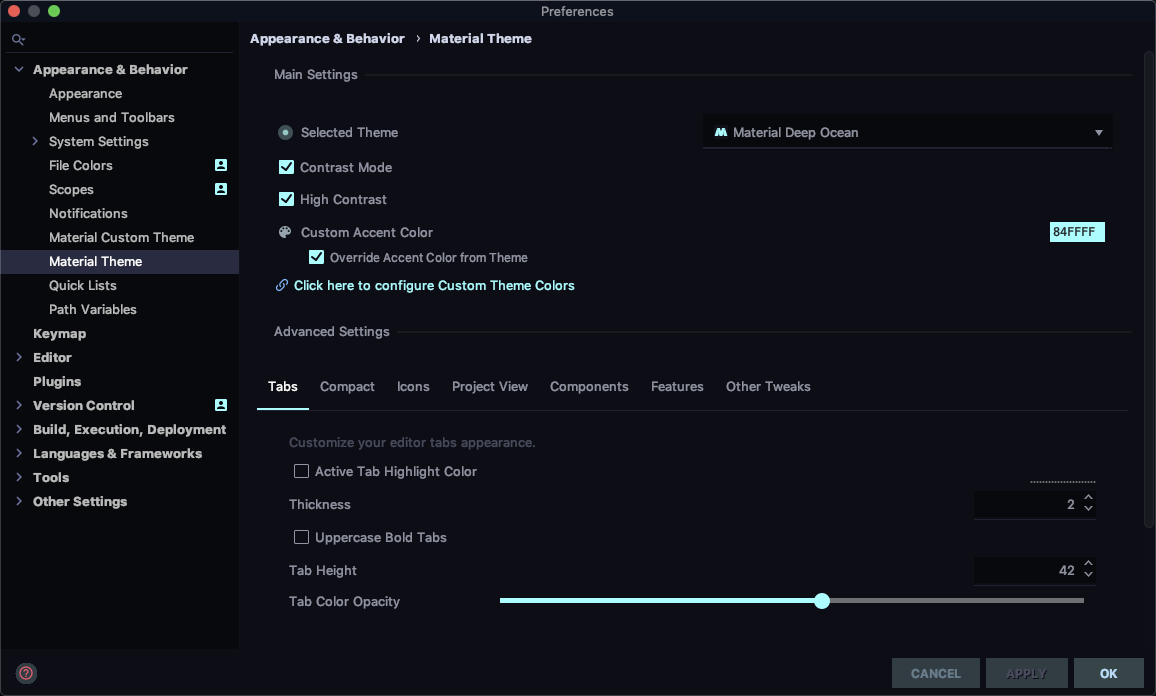Expand the Tools section
The height and width of the screenshot is (696, 1156).
[19, 477]
